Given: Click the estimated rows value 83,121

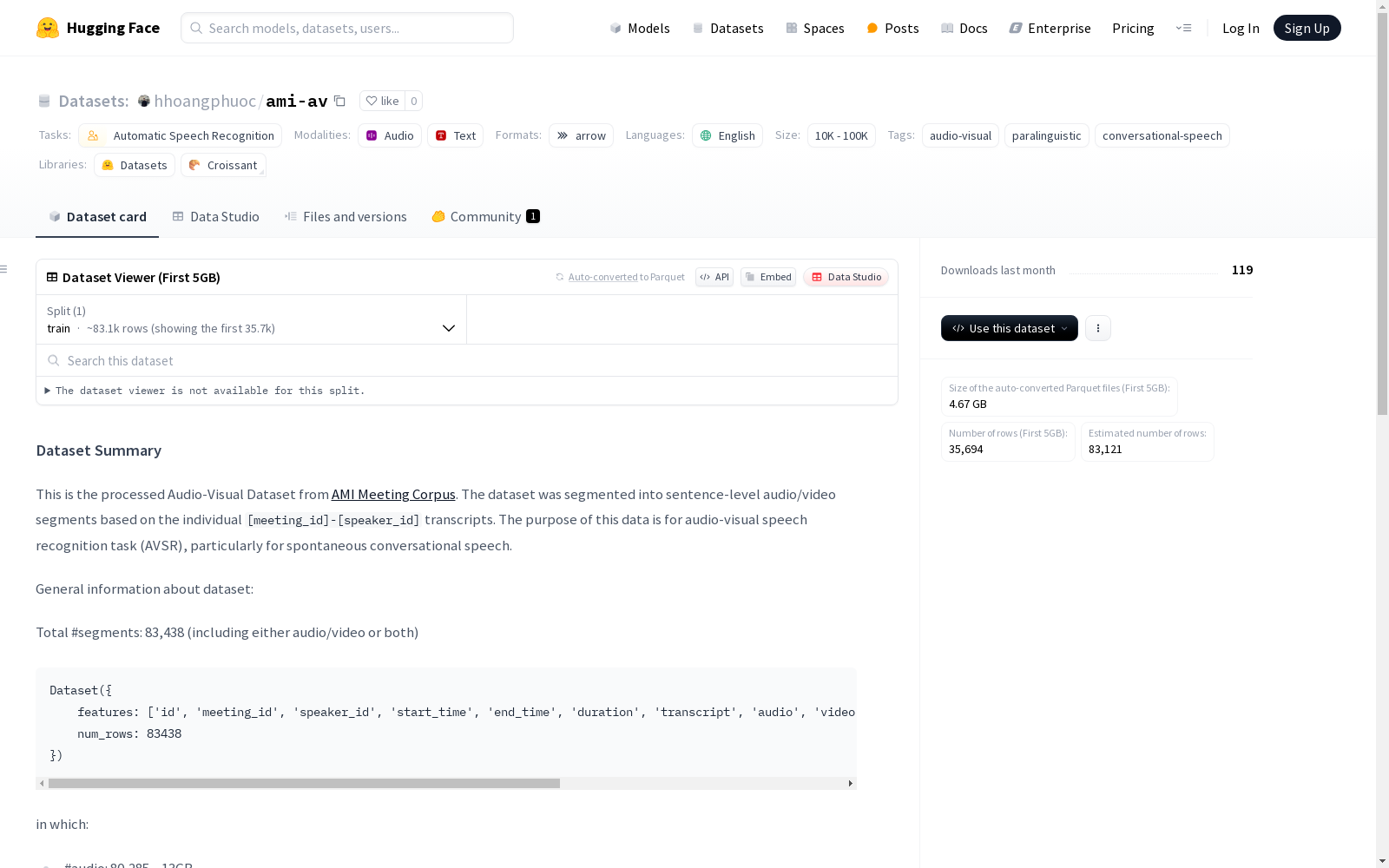Looking at the screenshot, I should coord(1105,449).
